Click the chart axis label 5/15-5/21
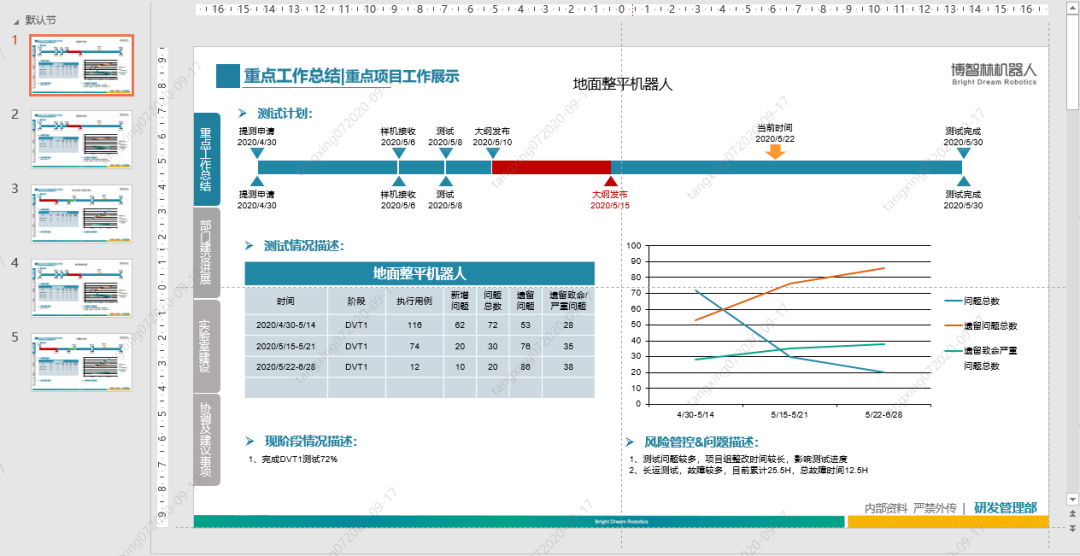The height and width of the screenshot is (556, 1080). pyautogui.click(x=789, y=415)
